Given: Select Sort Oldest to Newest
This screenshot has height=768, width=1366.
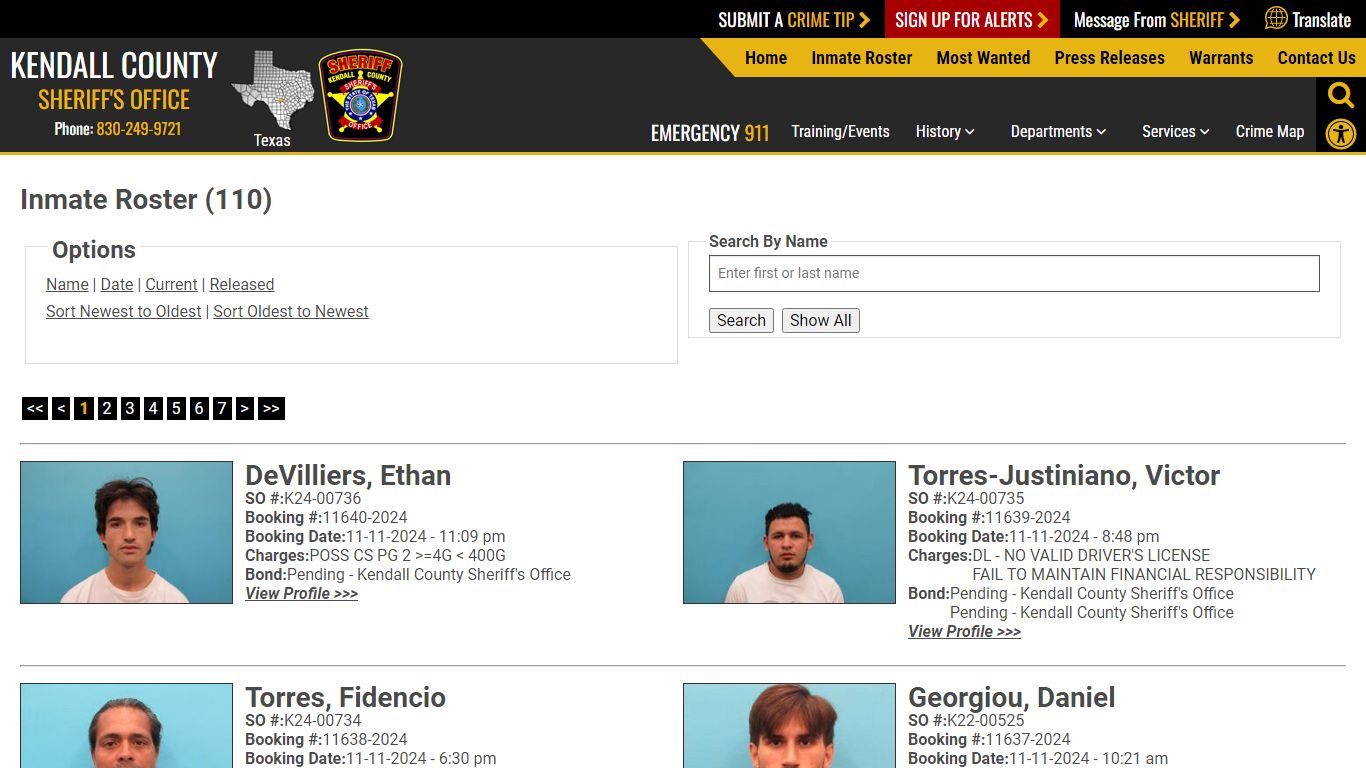Looking at the screenshot, I should [x=291, y=311].
